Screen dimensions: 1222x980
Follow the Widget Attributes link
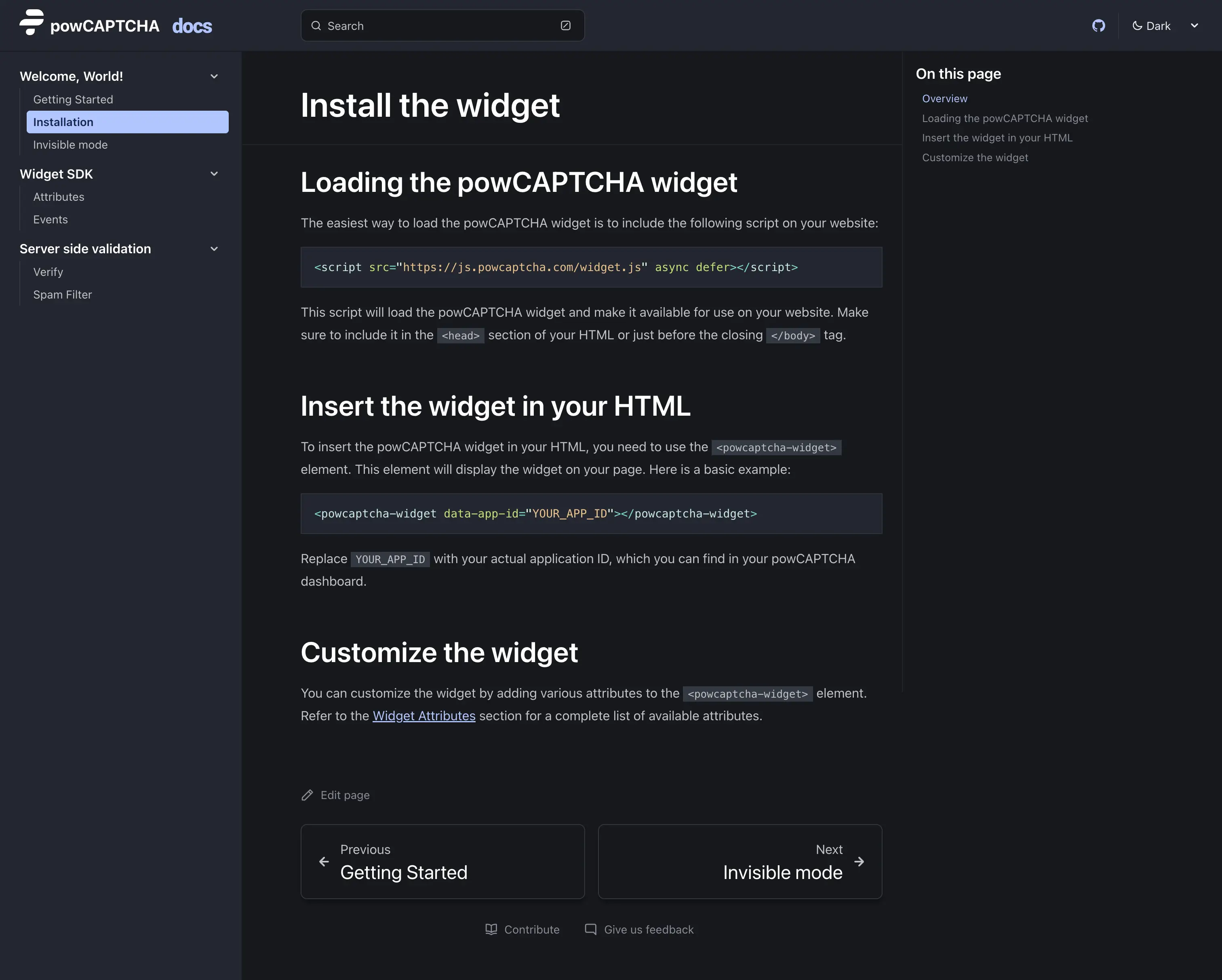coord(424,715)
